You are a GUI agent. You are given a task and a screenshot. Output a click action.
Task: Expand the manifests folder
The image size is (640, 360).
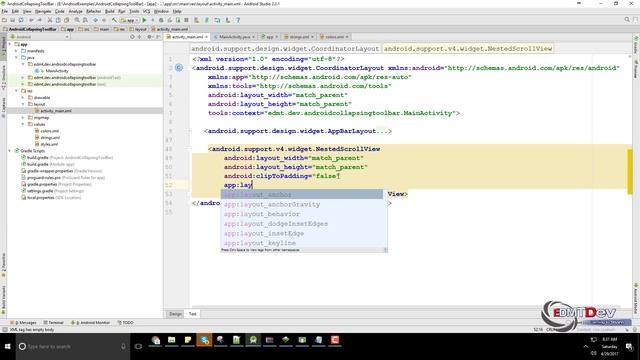click(x=16, y=51)
